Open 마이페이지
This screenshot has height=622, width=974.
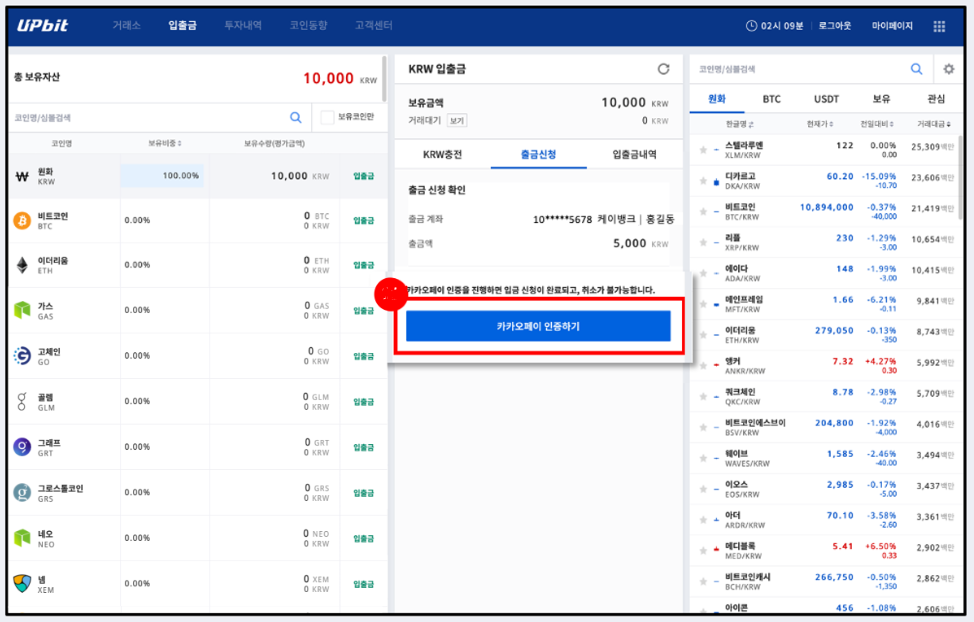[x=892, y=25]
